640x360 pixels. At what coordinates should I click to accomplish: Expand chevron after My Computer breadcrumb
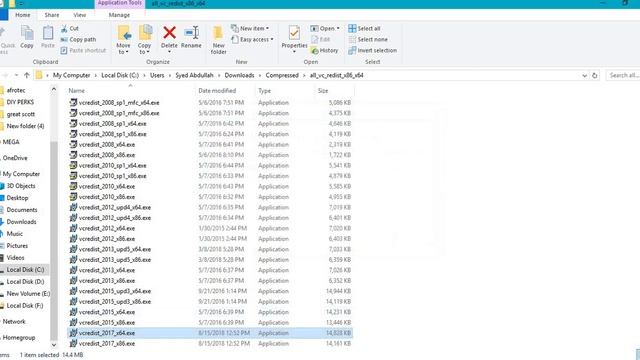[96, 76]
